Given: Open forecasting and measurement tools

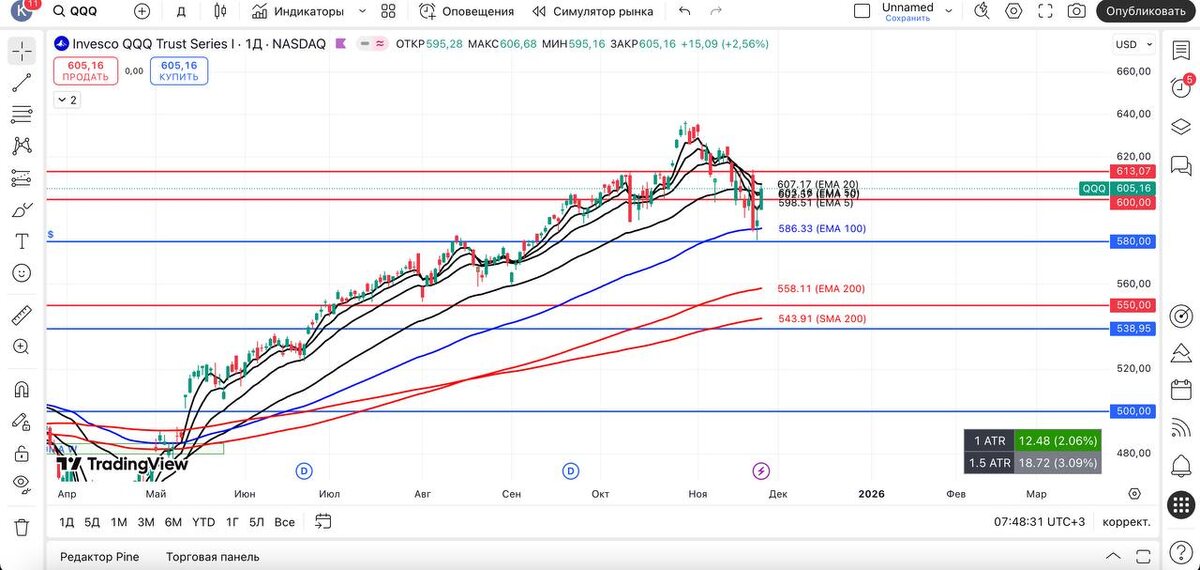Looking at the screenshot, I should (x=21, y=178).
